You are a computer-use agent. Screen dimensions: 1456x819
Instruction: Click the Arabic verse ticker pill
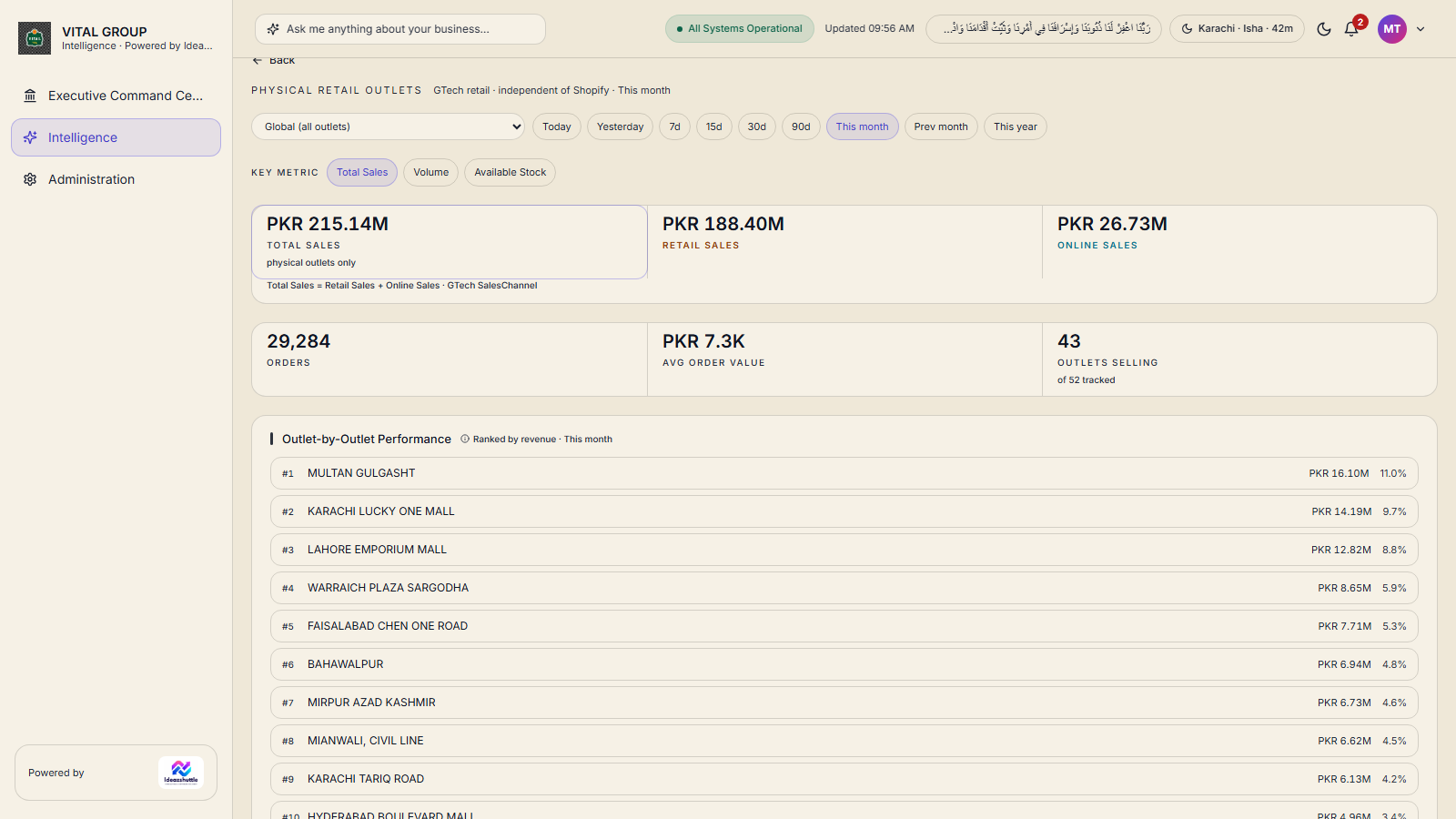coord(1044,29)
